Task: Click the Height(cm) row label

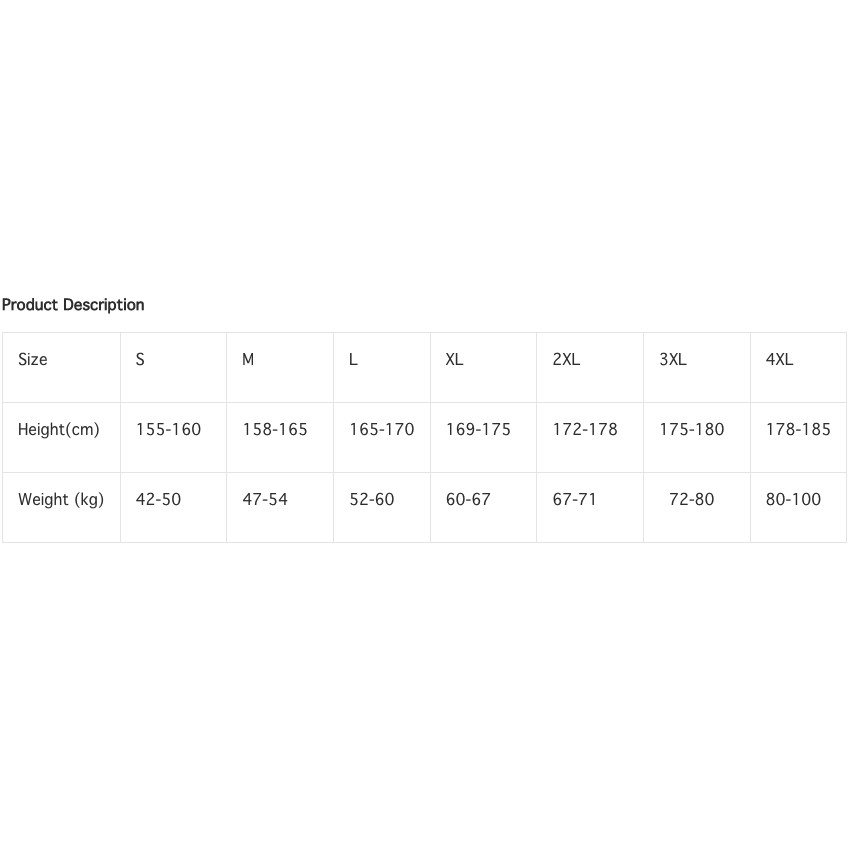Action: [x=59, y=430]
